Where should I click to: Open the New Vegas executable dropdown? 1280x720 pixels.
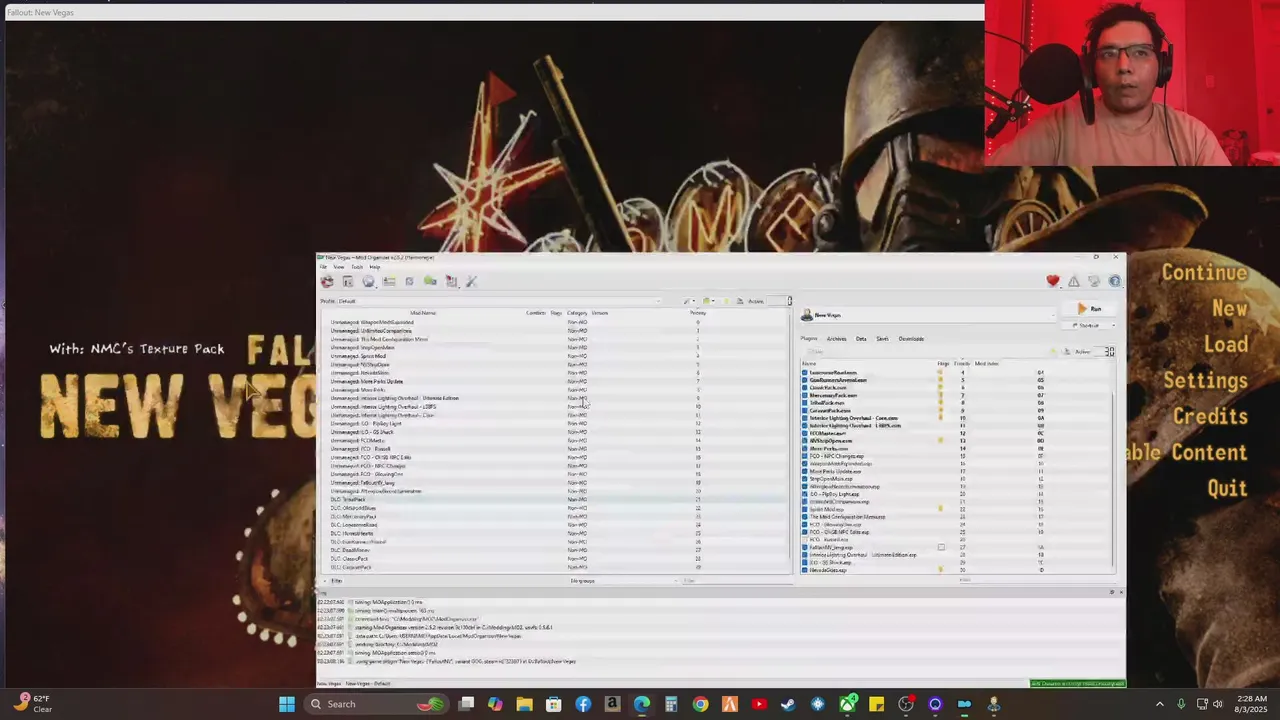(928, 315)
